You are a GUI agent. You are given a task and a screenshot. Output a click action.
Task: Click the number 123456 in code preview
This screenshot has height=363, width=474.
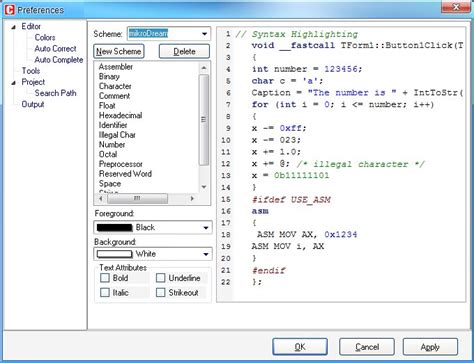click(340, 69)
